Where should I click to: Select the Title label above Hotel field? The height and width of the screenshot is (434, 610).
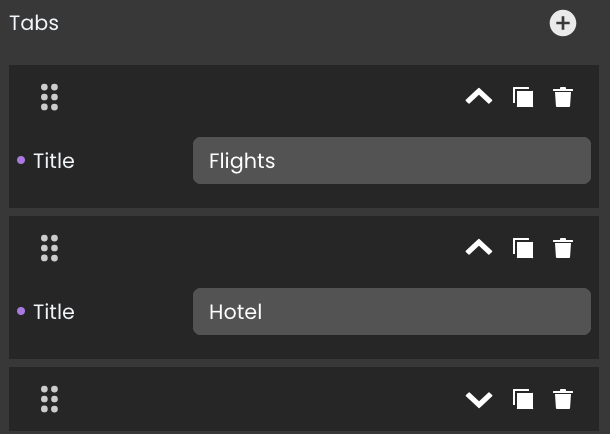click(54, 312)
